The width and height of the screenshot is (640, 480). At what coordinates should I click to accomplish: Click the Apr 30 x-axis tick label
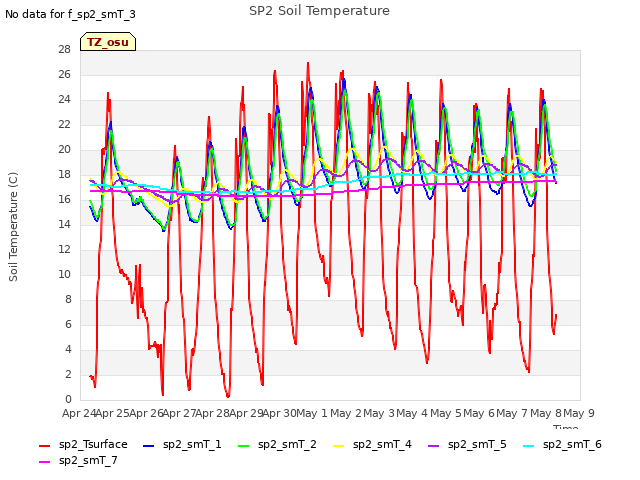pos(279,413)
